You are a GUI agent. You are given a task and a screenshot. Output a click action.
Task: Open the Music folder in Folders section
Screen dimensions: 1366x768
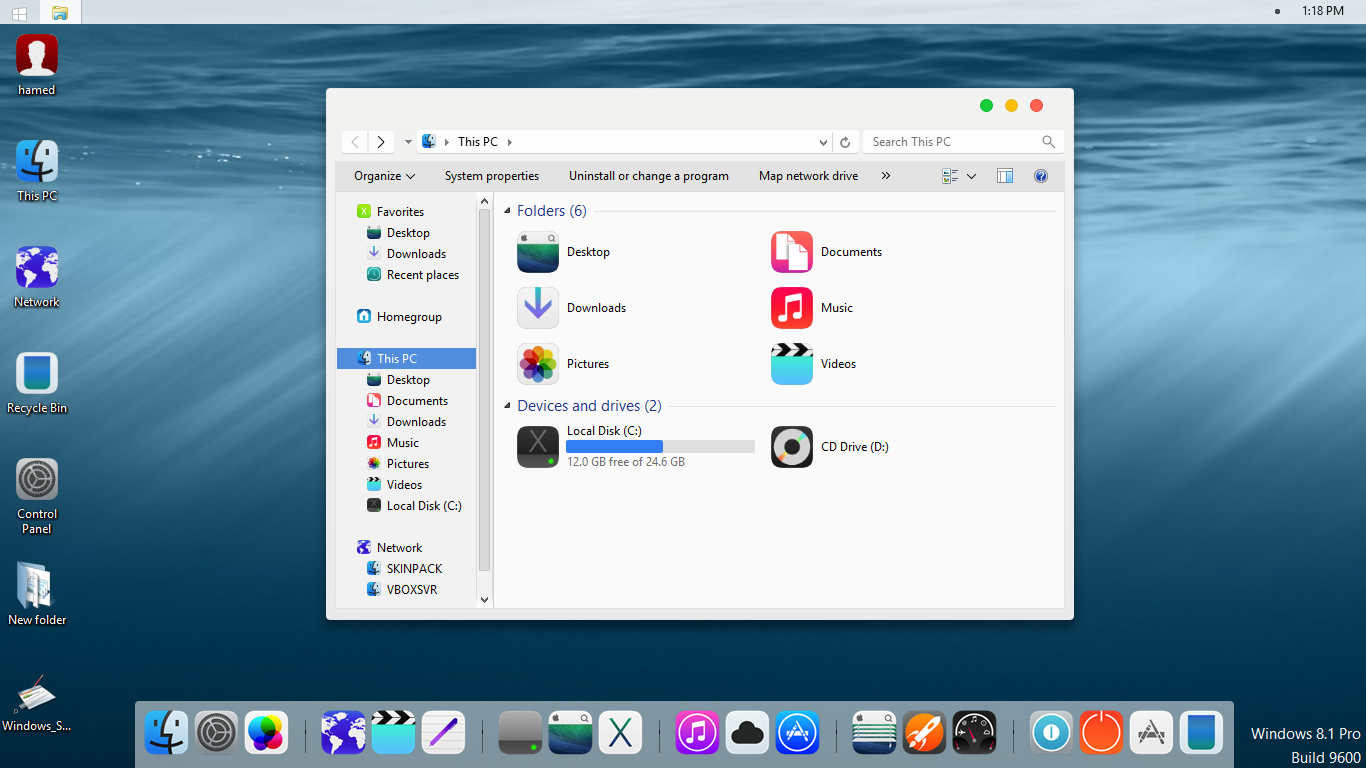[x=791, y=308]
